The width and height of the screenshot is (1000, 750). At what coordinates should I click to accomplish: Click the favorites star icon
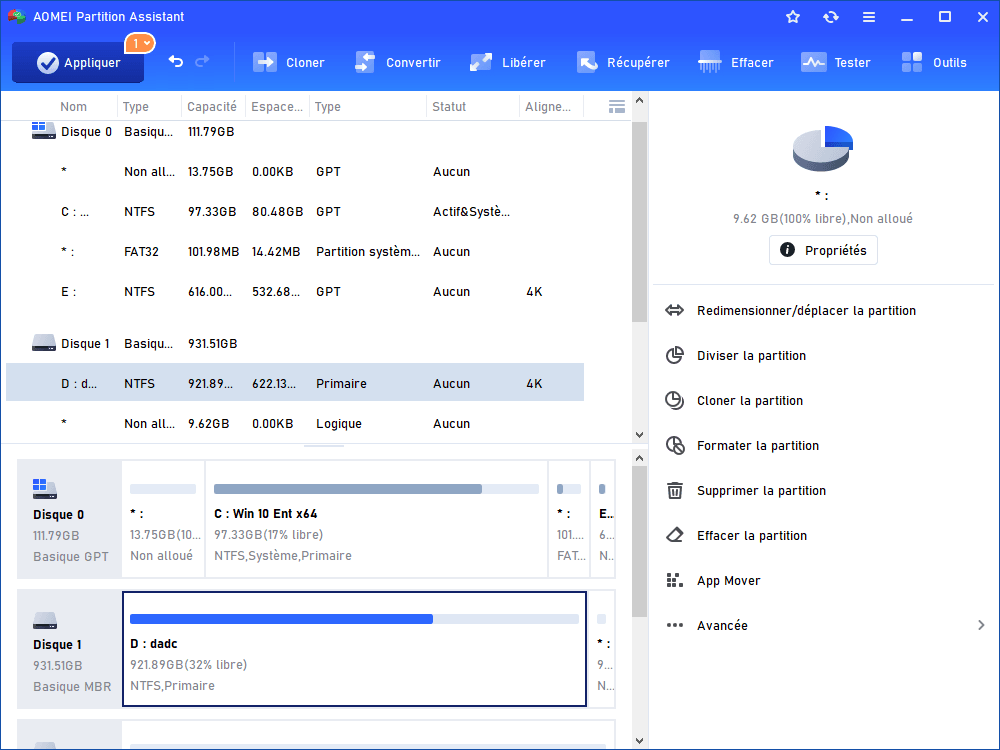click(793, 17)
